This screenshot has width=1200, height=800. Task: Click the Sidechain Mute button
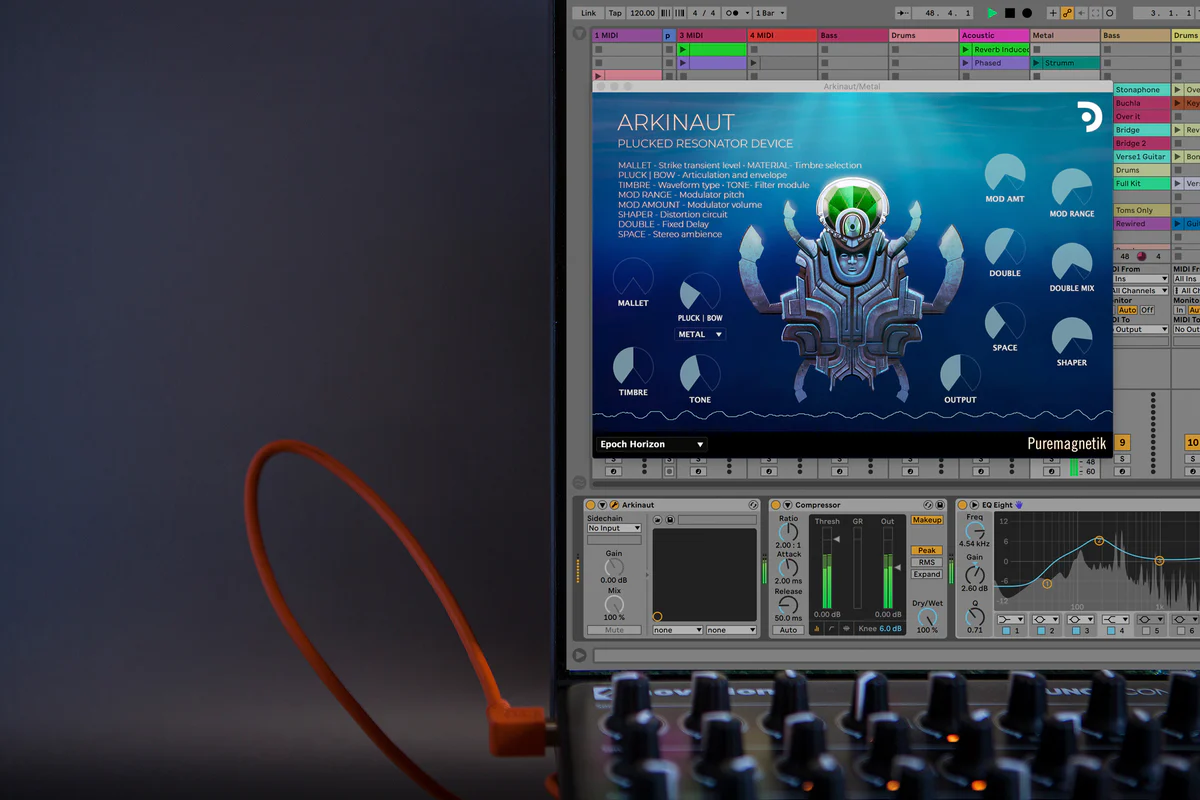click(x=614, y=630)
